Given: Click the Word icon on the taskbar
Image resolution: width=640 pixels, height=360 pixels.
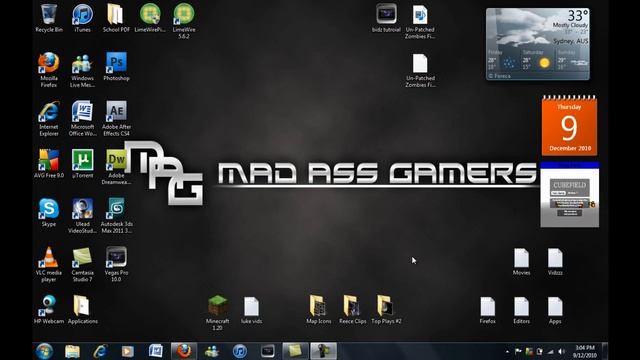Looking at the screenshot, I should tap(156, 351).
